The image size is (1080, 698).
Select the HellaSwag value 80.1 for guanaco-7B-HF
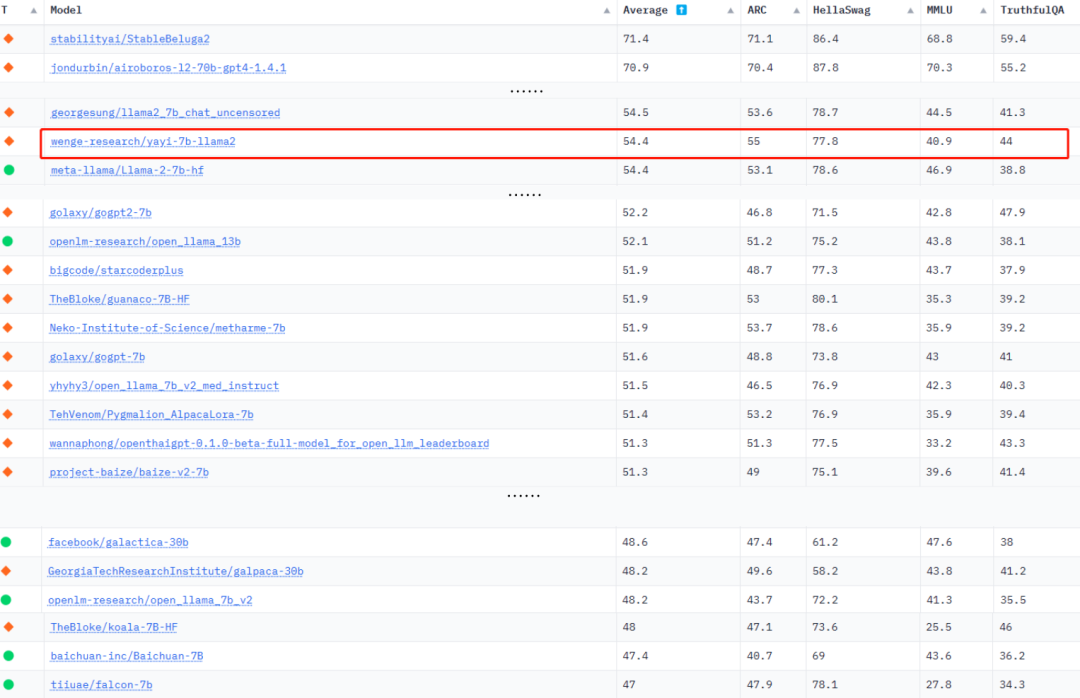coord(824,300)
